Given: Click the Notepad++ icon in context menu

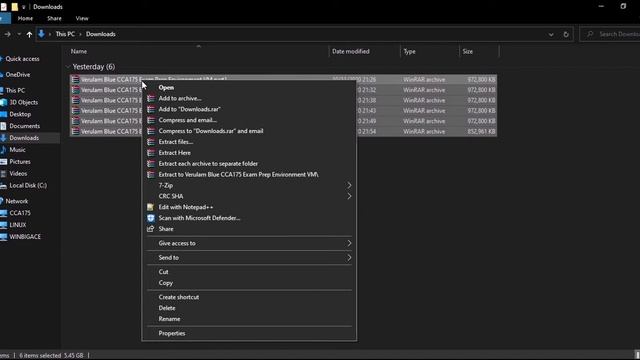Looking at the screenshot, I should pos(151,207).
